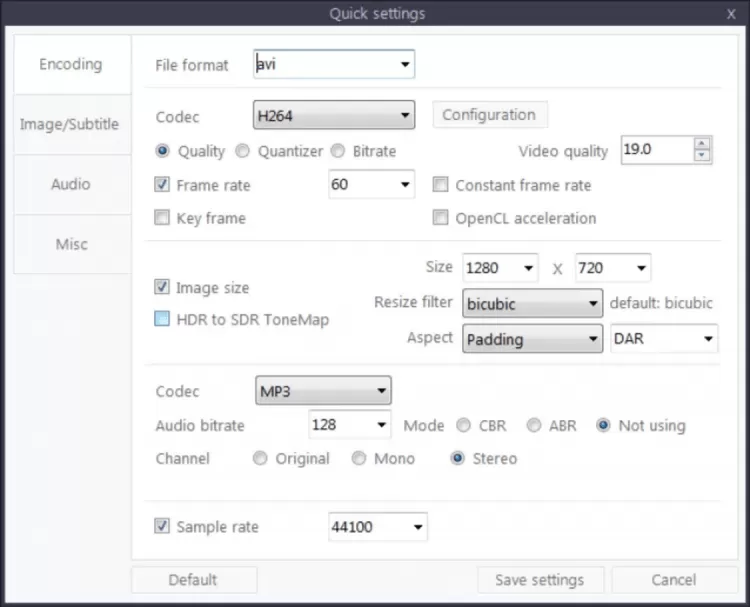Viewport: 750px width, 607px height.
Task: Set audio mode to CBR
Action: (463, 426)
